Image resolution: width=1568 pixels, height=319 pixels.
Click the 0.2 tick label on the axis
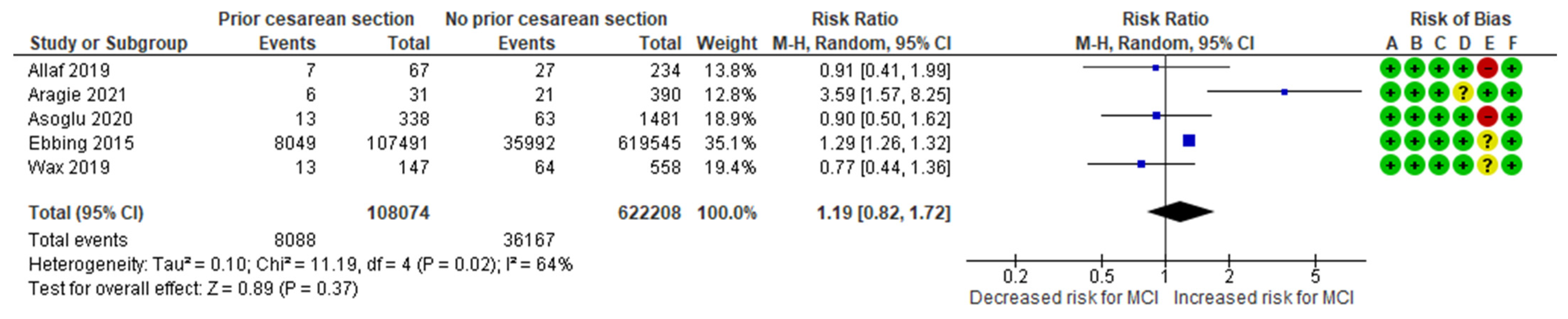pos(1015,277)
